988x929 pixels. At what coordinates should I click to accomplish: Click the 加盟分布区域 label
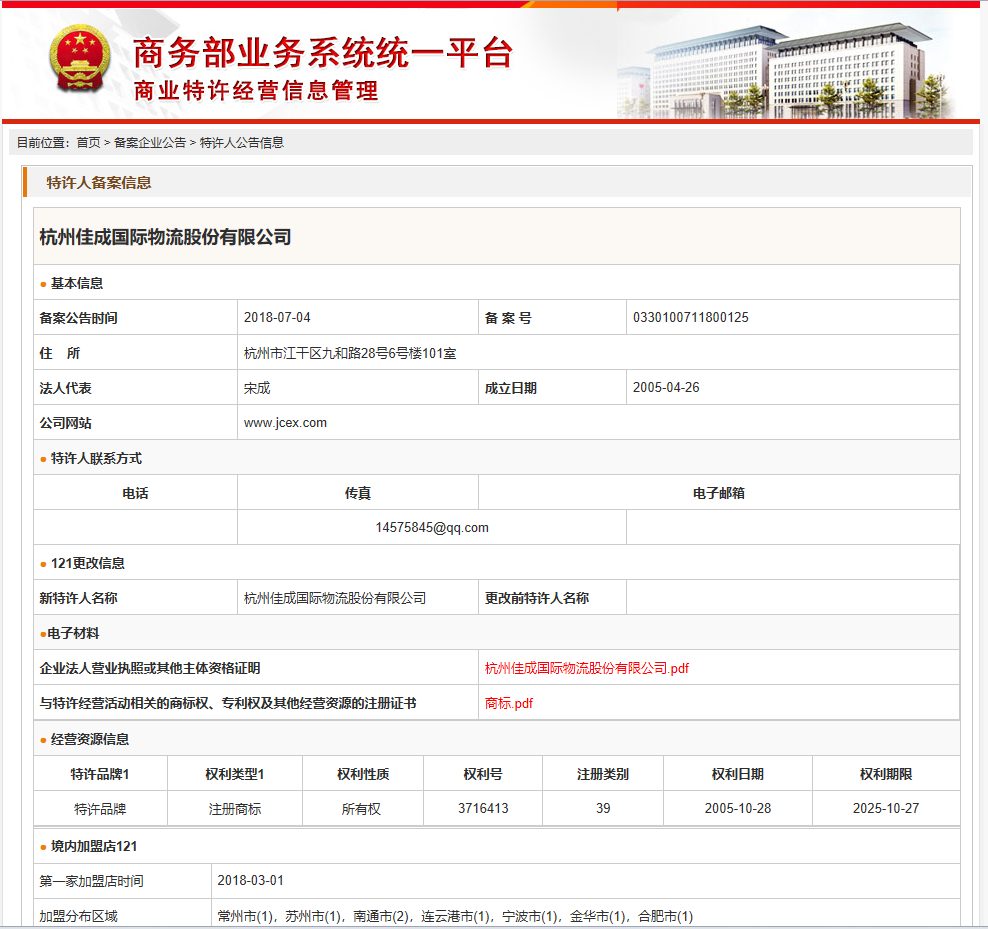click(79, 916)
